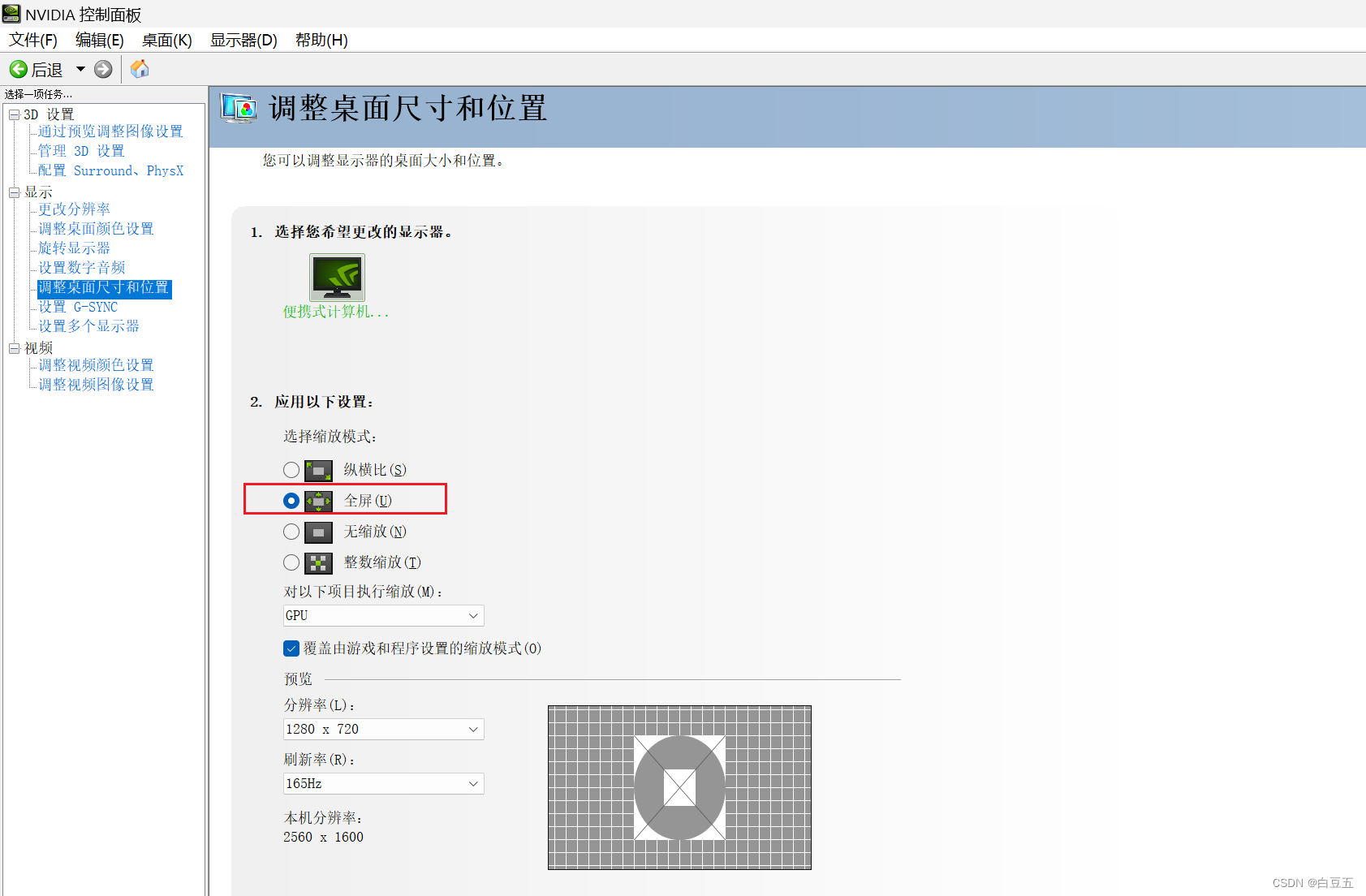
Task: Click the desktop size page header icon
Action: point(239,108)
